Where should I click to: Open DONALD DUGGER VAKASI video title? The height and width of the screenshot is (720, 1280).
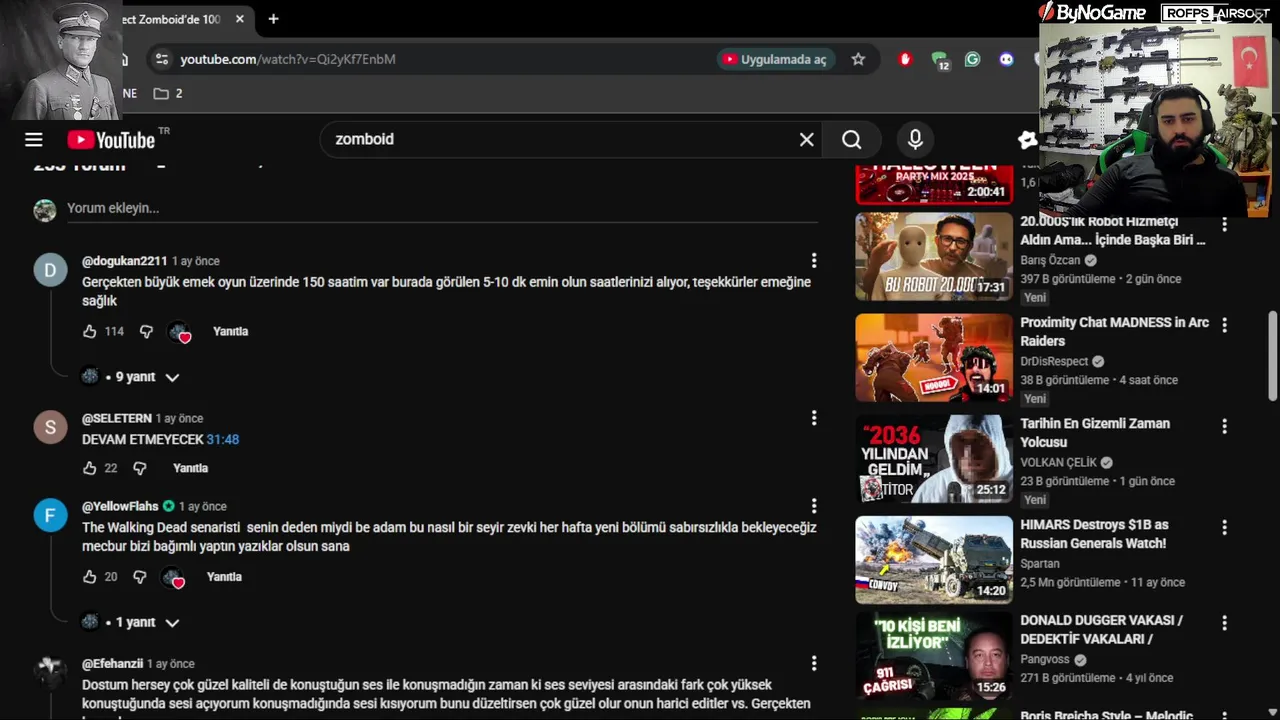[1101, 629]
